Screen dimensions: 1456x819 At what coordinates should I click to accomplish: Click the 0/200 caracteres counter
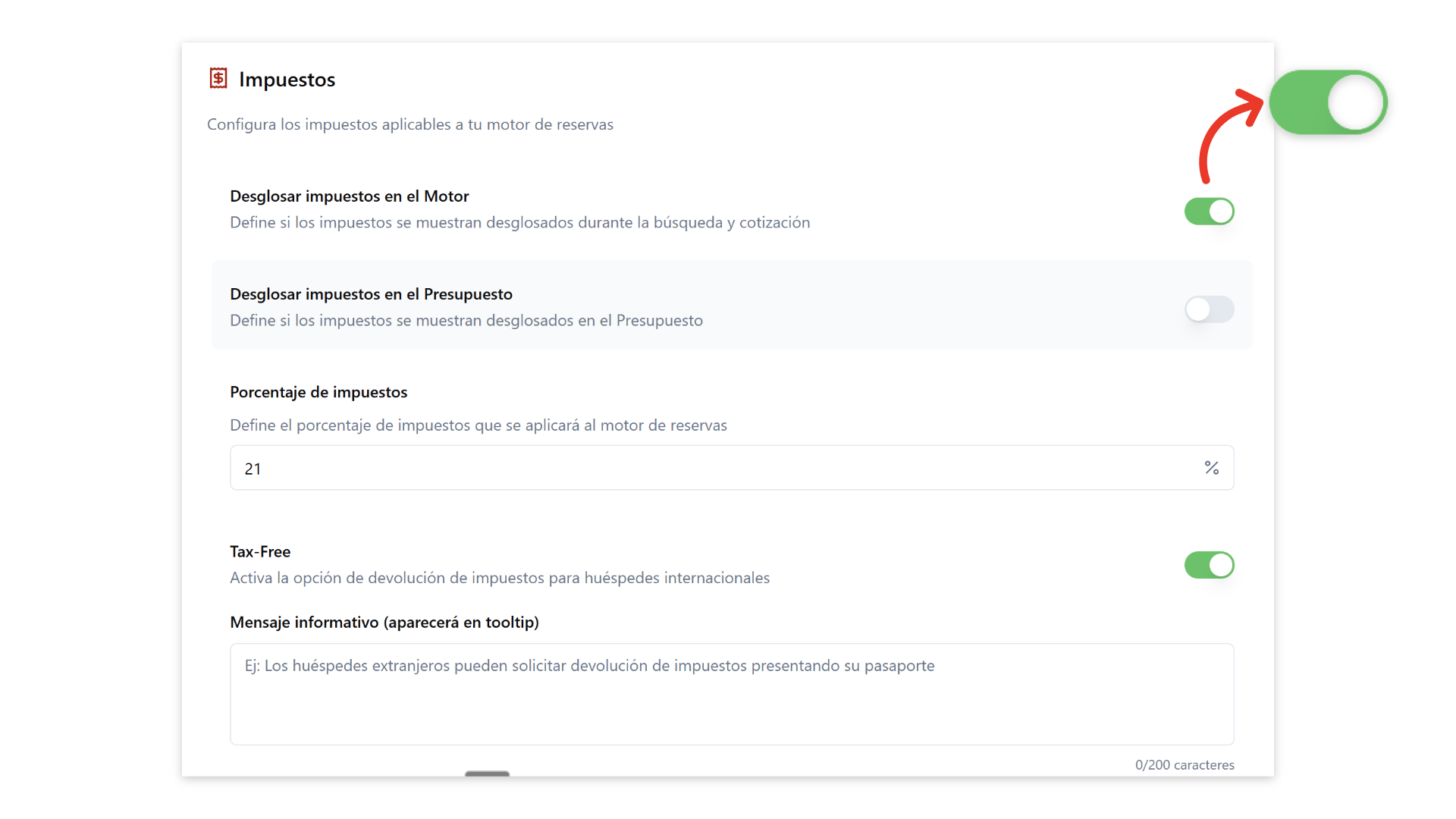pyautogui.click(x=1185, y=765)
